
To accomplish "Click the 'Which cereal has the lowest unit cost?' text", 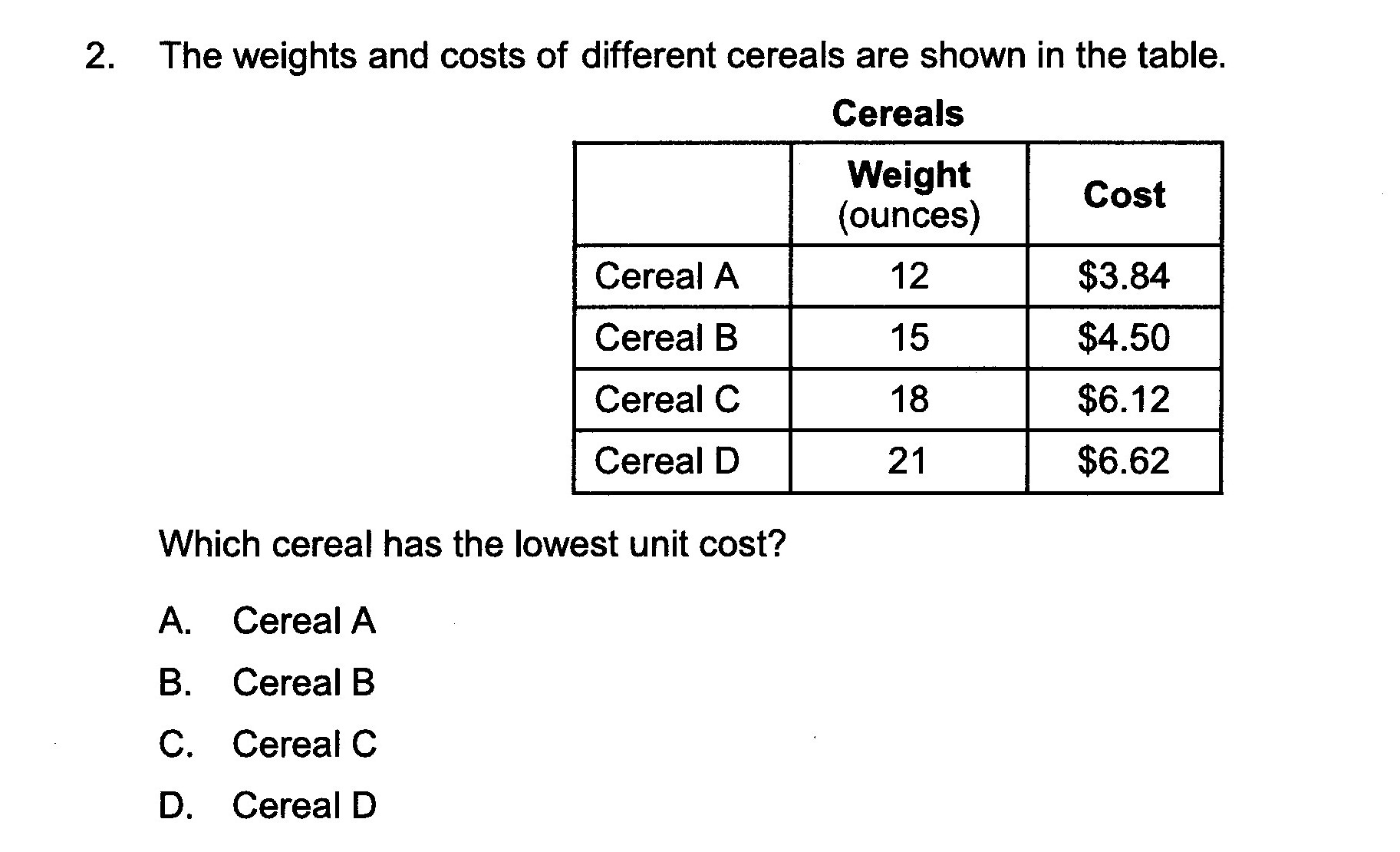I will (473, 544).
